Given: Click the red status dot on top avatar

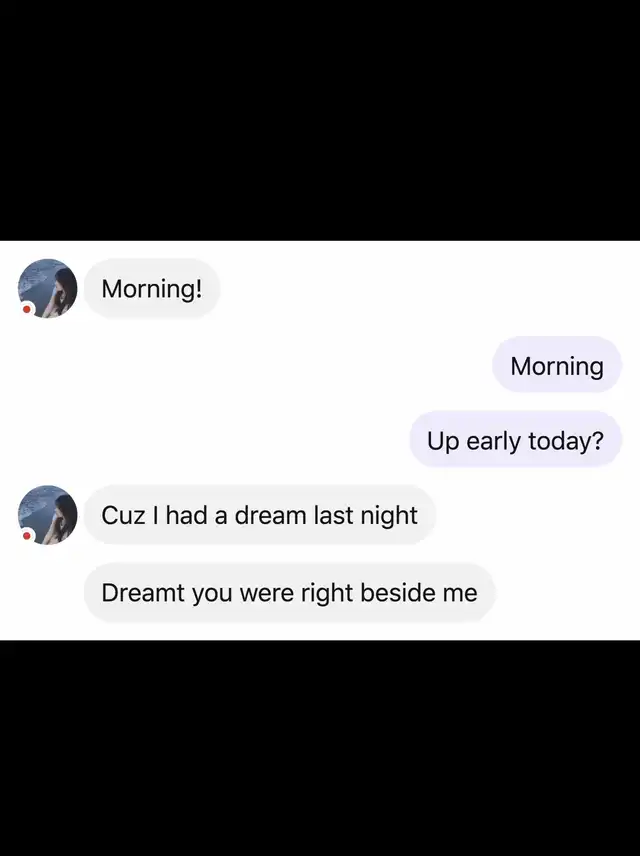Looking at the screenshot, I should (26, 310).
